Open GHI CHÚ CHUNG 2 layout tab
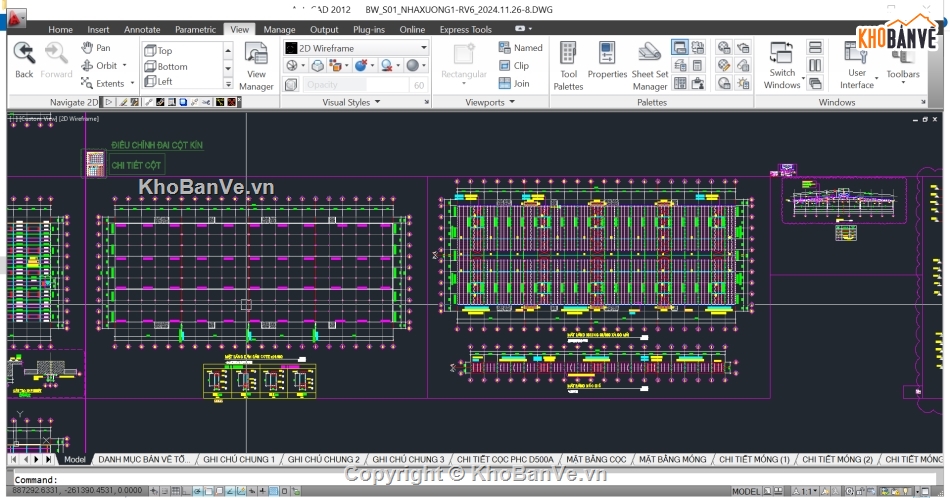 324,459
